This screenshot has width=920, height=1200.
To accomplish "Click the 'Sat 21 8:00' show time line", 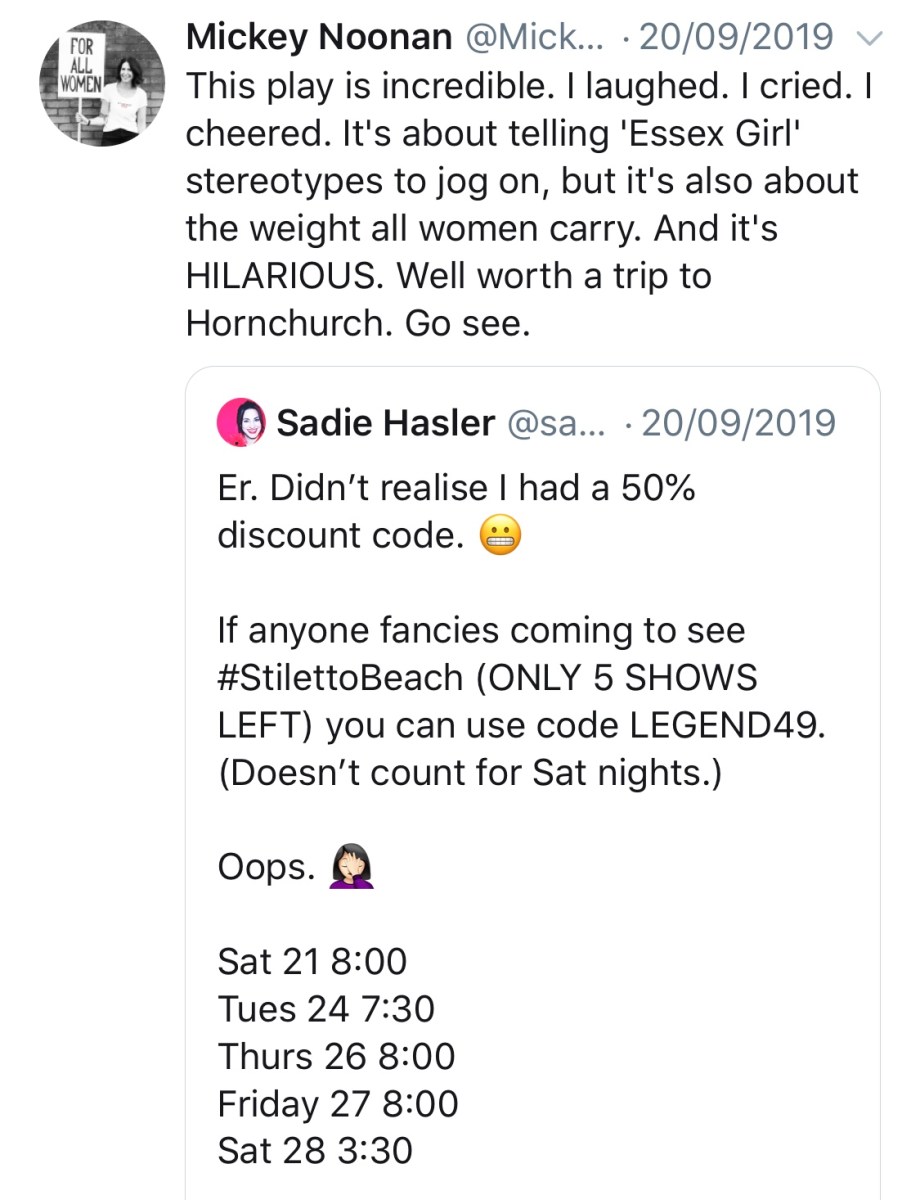I will click(312, 962).
